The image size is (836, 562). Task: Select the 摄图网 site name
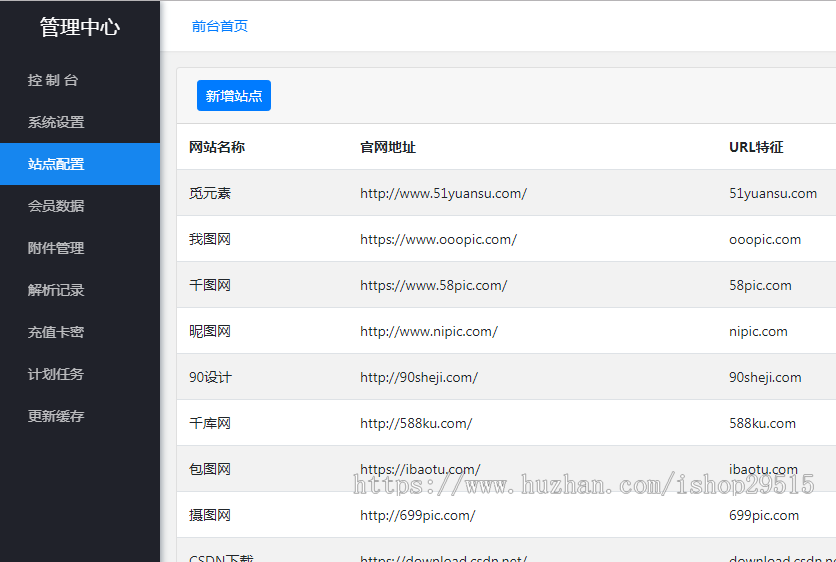[210, 515]
